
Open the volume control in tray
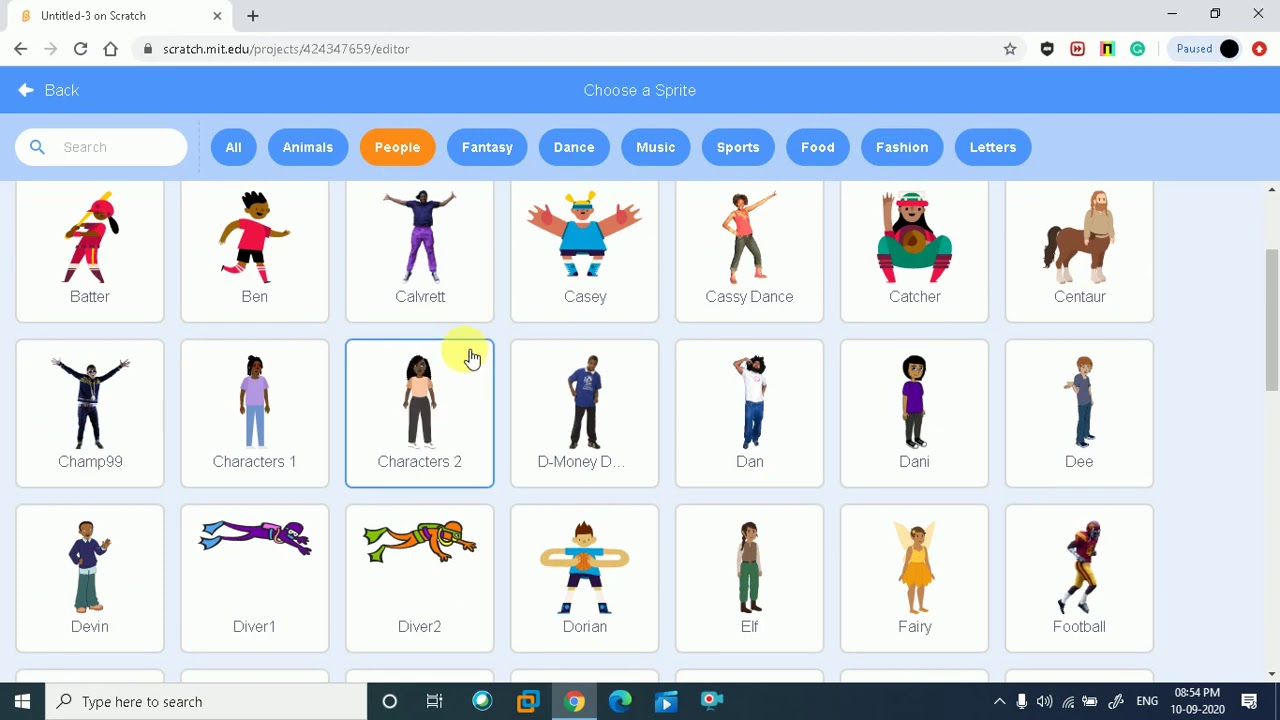[x=1045, y=701]
